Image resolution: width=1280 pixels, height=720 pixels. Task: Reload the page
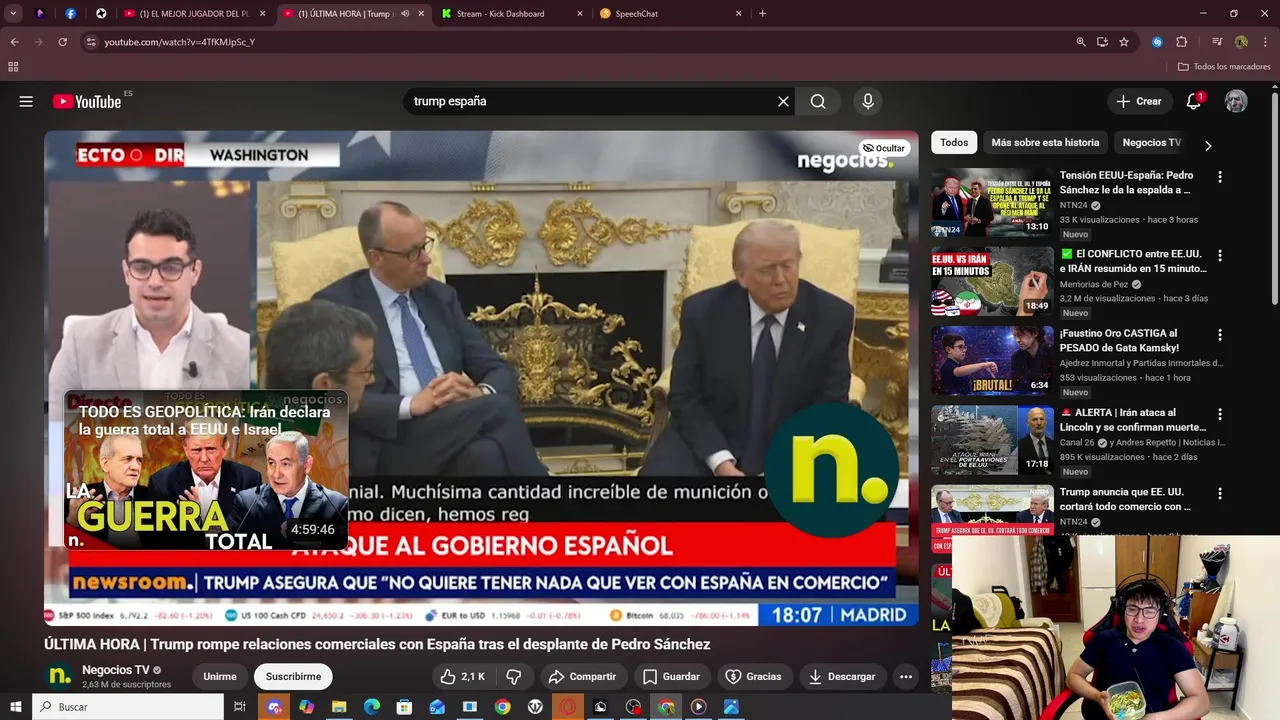click(x=62, y=42)
